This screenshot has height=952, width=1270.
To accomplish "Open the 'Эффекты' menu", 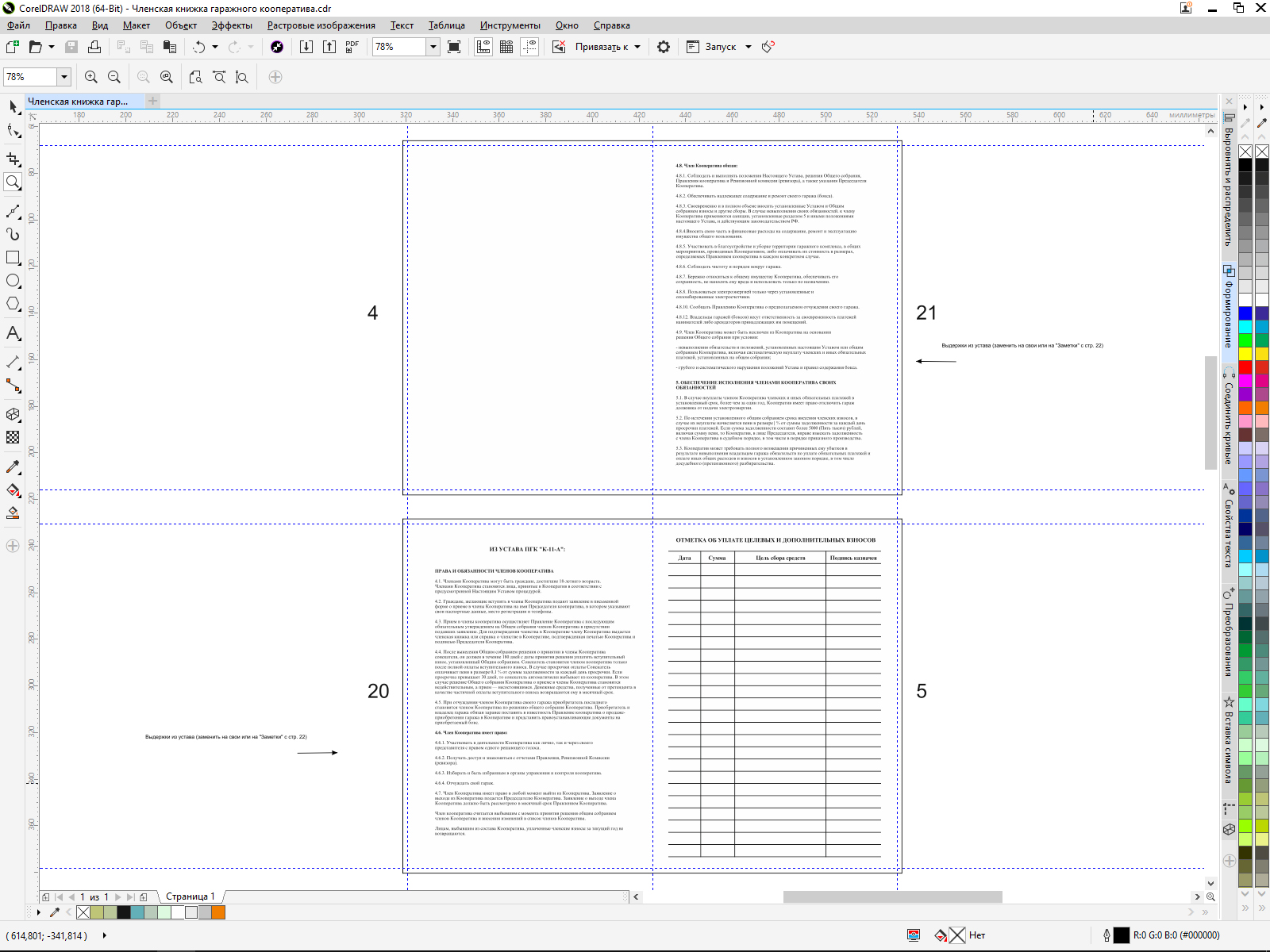I will [x=232, y=25].
